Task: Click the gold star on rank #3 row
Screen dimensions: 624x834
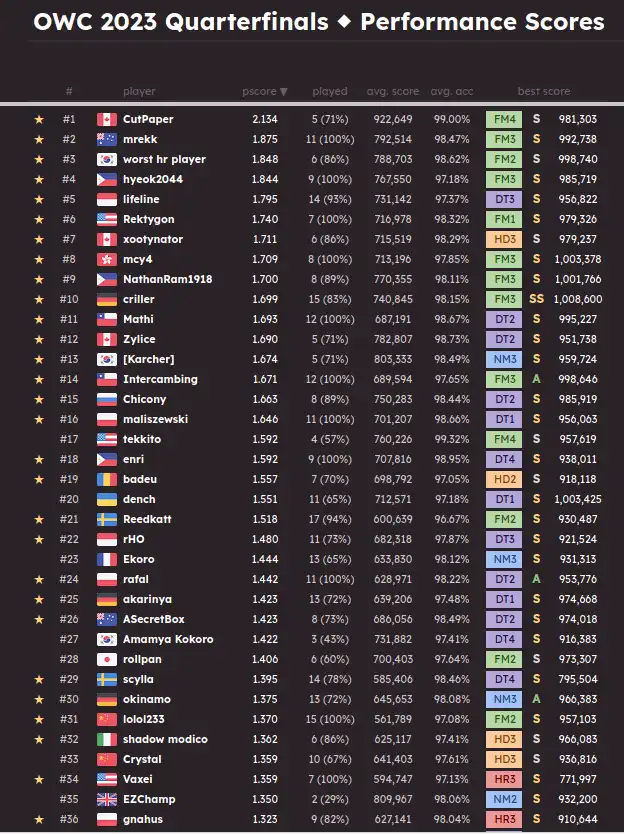Action: (39, 160)
